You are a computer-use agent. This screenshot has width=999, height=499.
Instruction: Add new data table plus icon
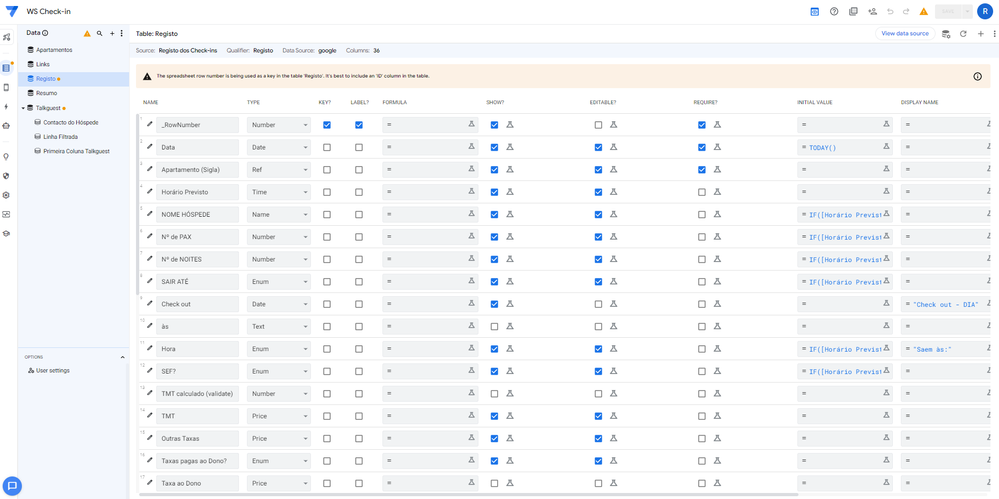point(112,33)
